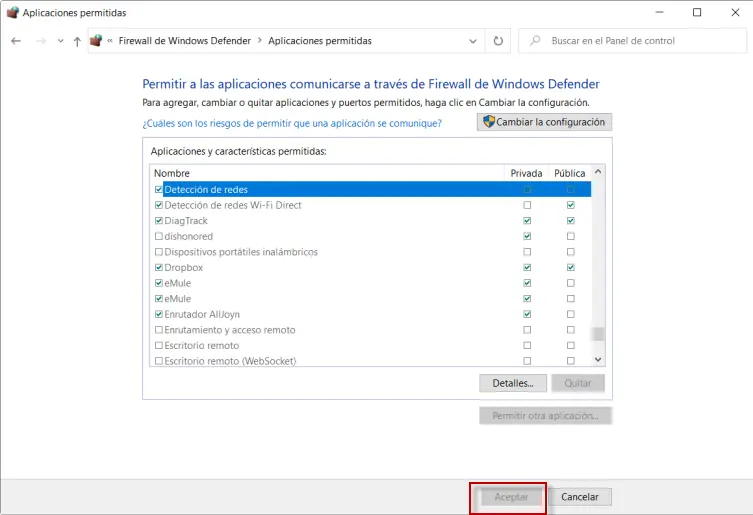Click the Privada column header
This screenshot has height=515, width=753.
tap(526, 173)
